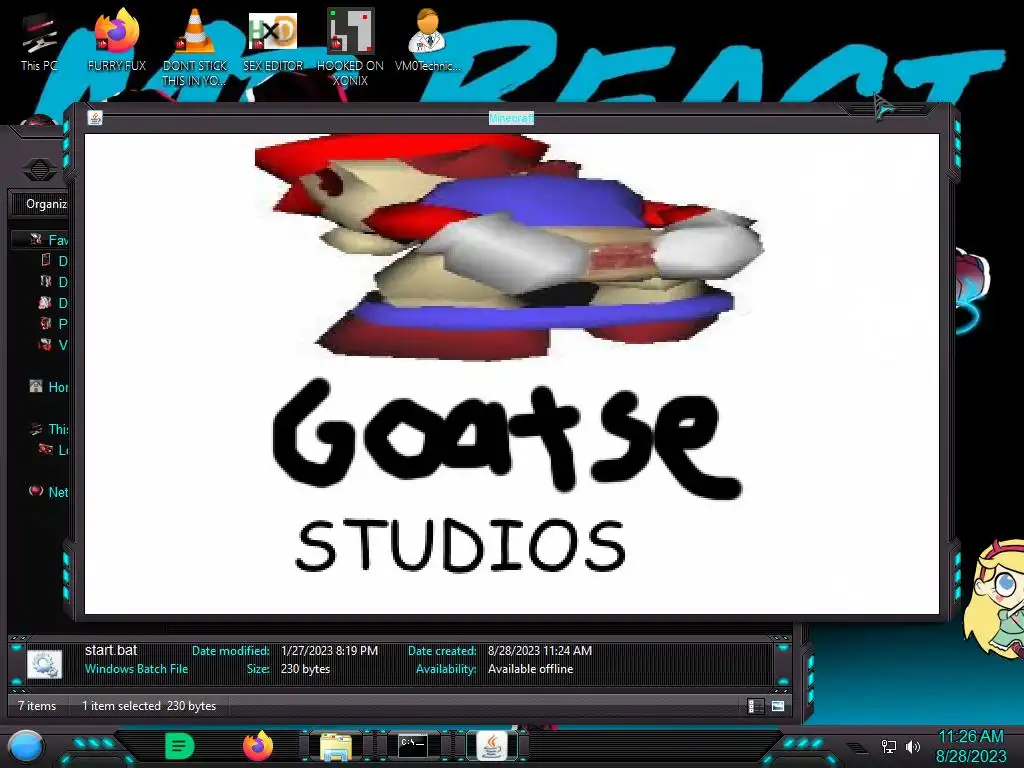Image resolution: width=1024 pixels, height=768 pixels.
Task: Click the Size value 230 bytes in details pane
Action: click(305, 669)
